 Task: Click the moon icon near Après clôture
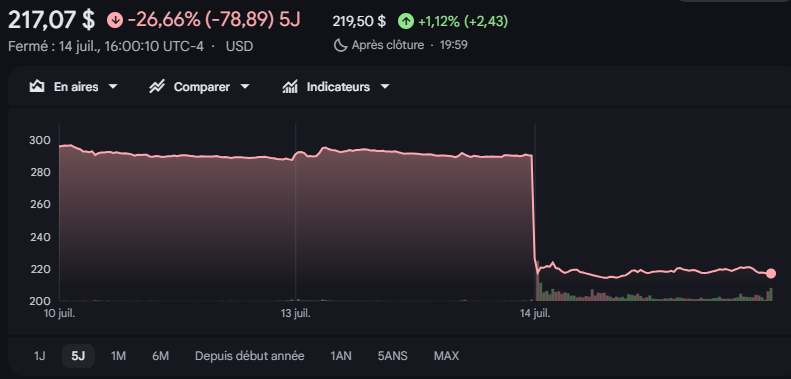coord(341,45)
